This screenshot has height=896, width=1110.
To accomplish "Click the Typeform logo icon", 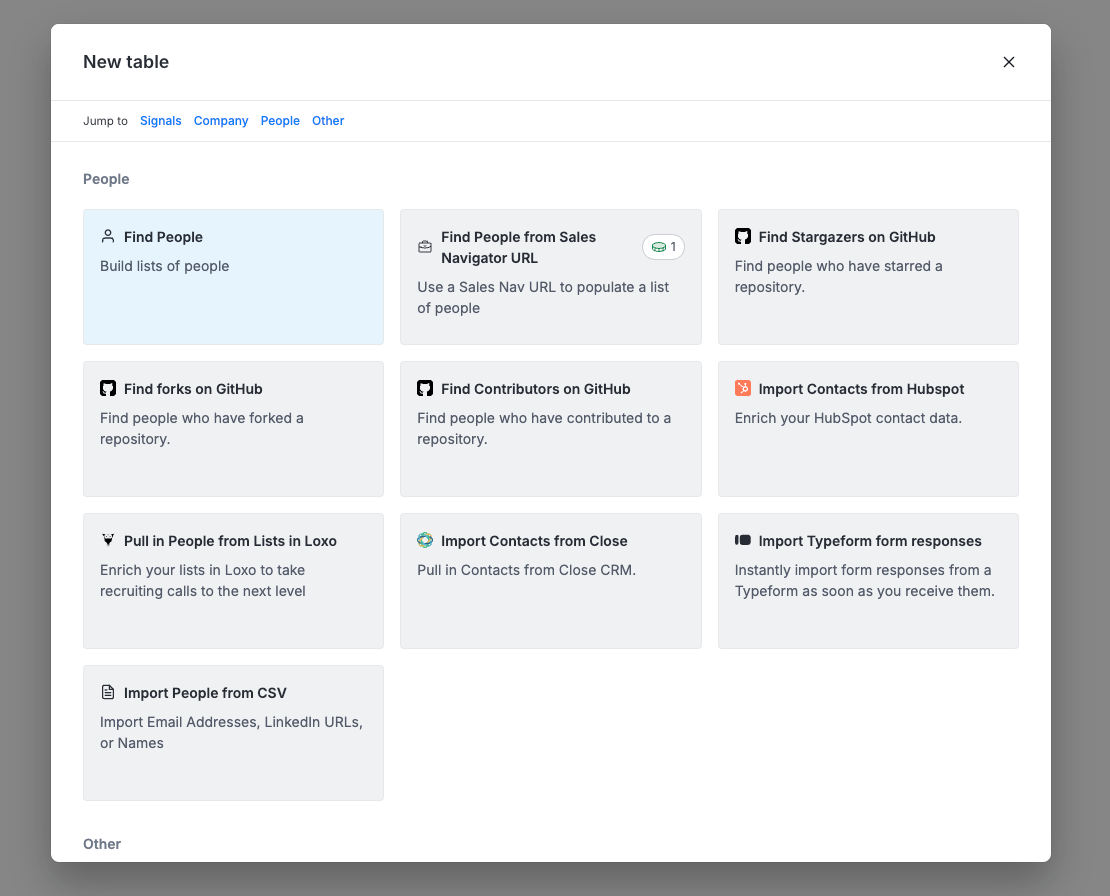I will click(x=743, y=540).
